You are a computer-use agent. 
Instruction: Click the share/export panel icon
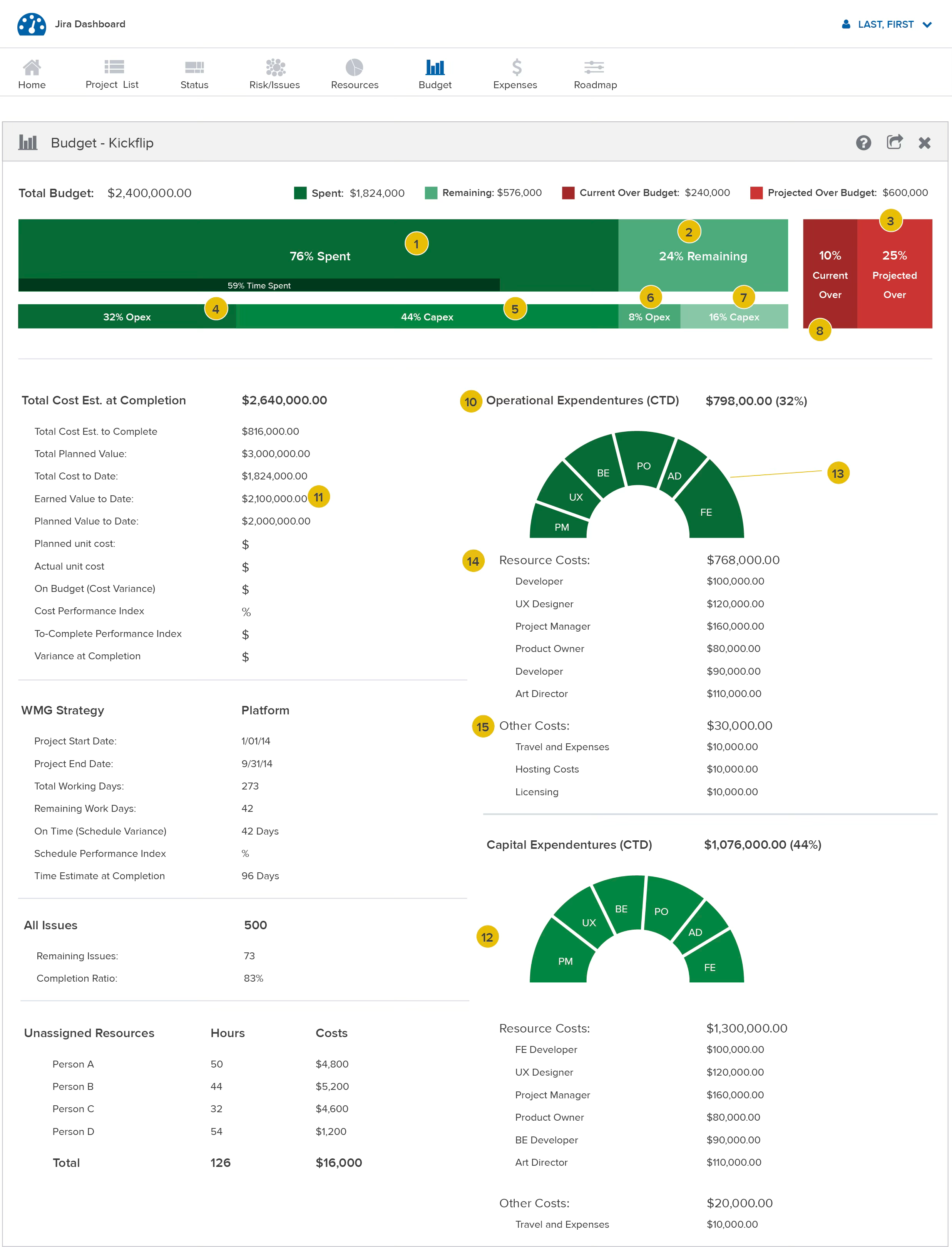click(x=894, y=142)
